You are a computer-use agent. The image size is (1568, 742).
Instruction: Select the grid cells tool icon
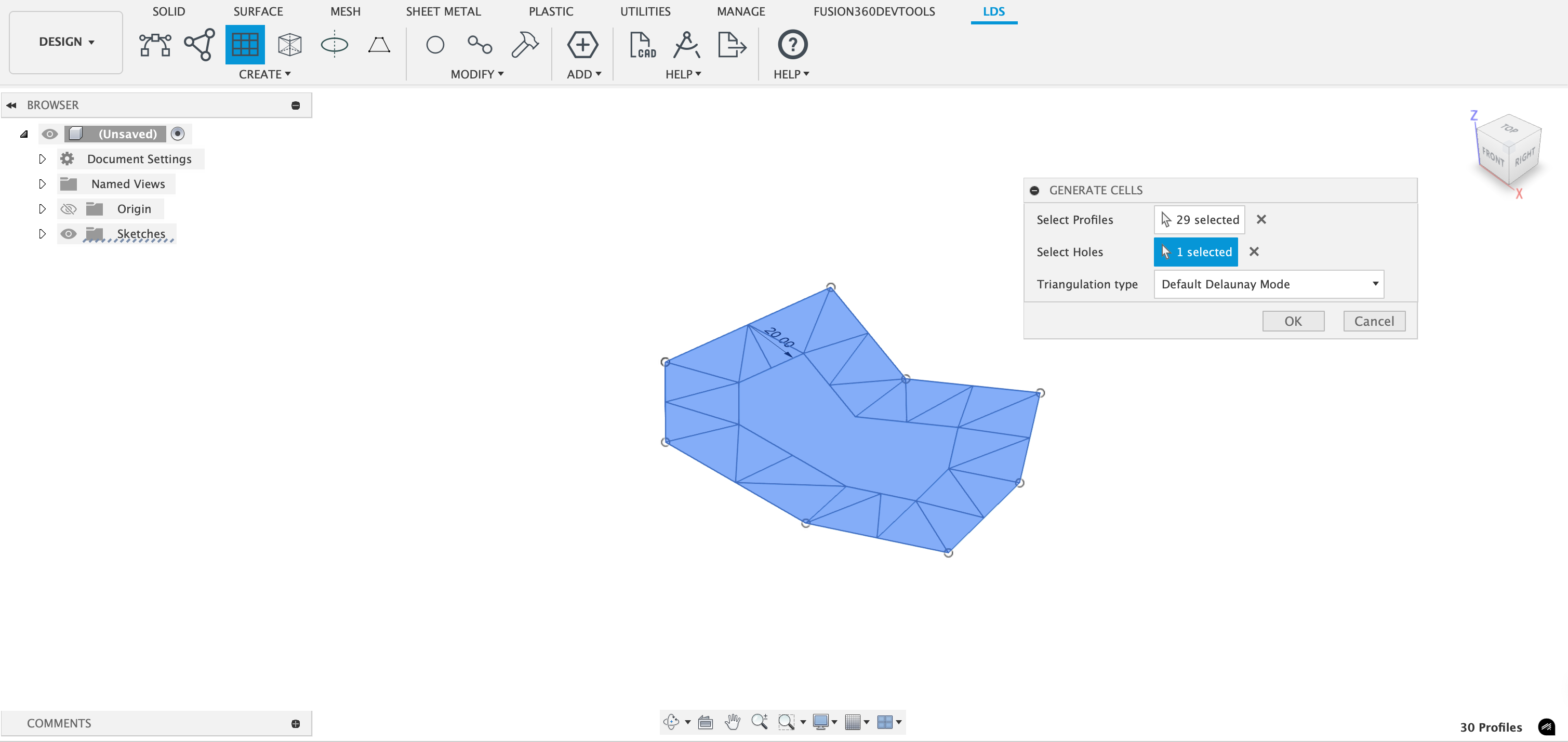(x=245, y=45)
